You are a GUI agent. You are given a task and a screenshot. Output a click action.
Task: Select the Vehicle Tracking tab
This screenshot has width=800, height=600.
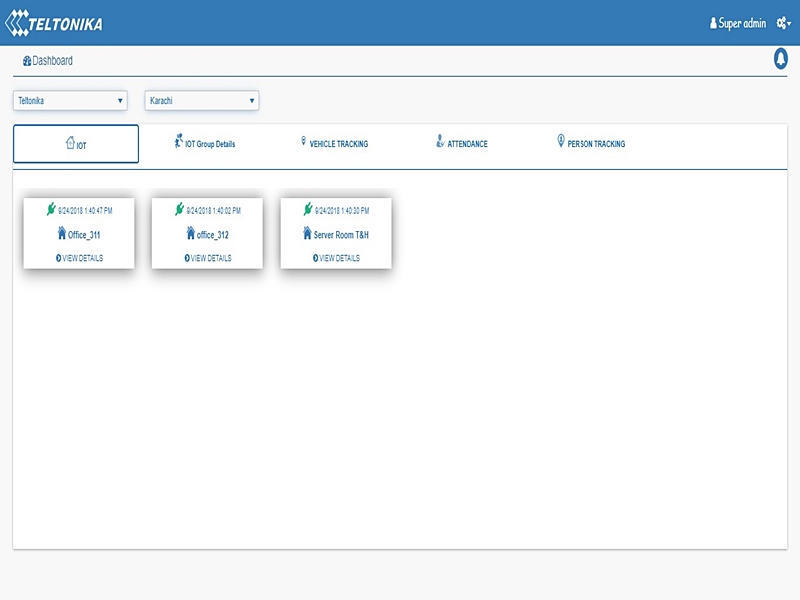334,144
